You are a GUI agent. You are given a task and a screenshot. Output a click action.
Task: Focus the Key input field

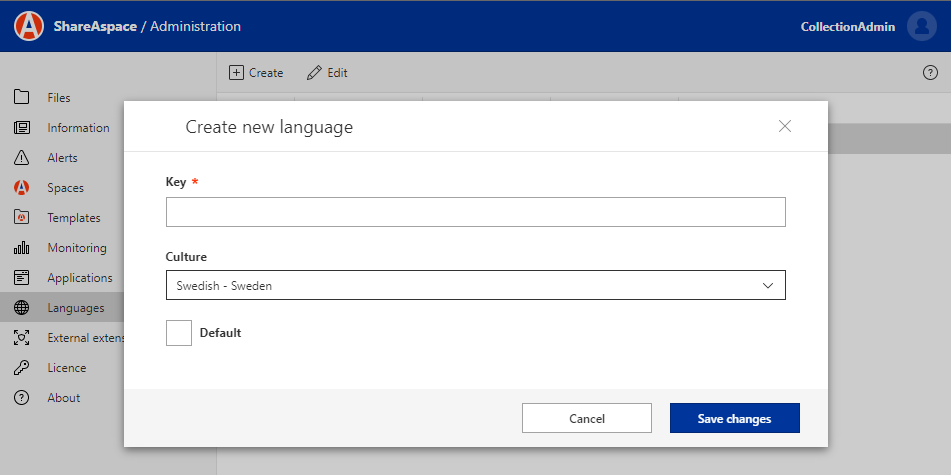476,212
